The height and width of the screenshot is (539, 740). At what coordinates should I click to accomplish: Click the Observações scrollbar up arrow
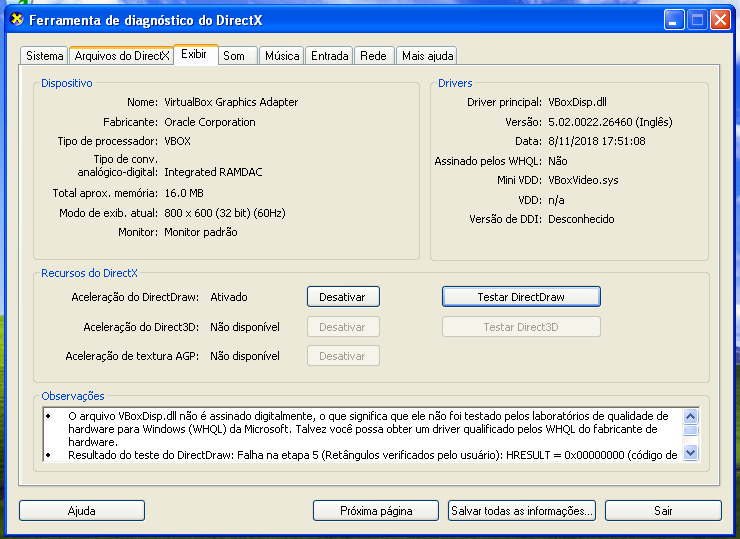click(x=690, y=416)
